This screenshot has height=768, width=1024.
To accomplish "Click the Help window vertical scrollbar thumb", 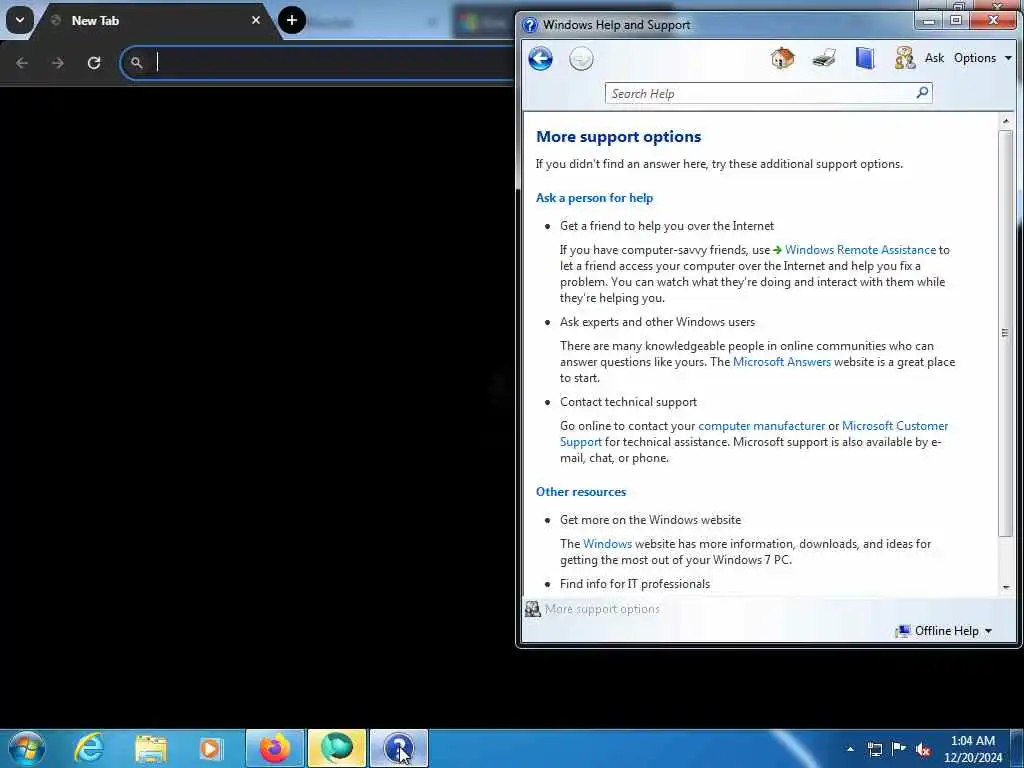I will 1006,333.
